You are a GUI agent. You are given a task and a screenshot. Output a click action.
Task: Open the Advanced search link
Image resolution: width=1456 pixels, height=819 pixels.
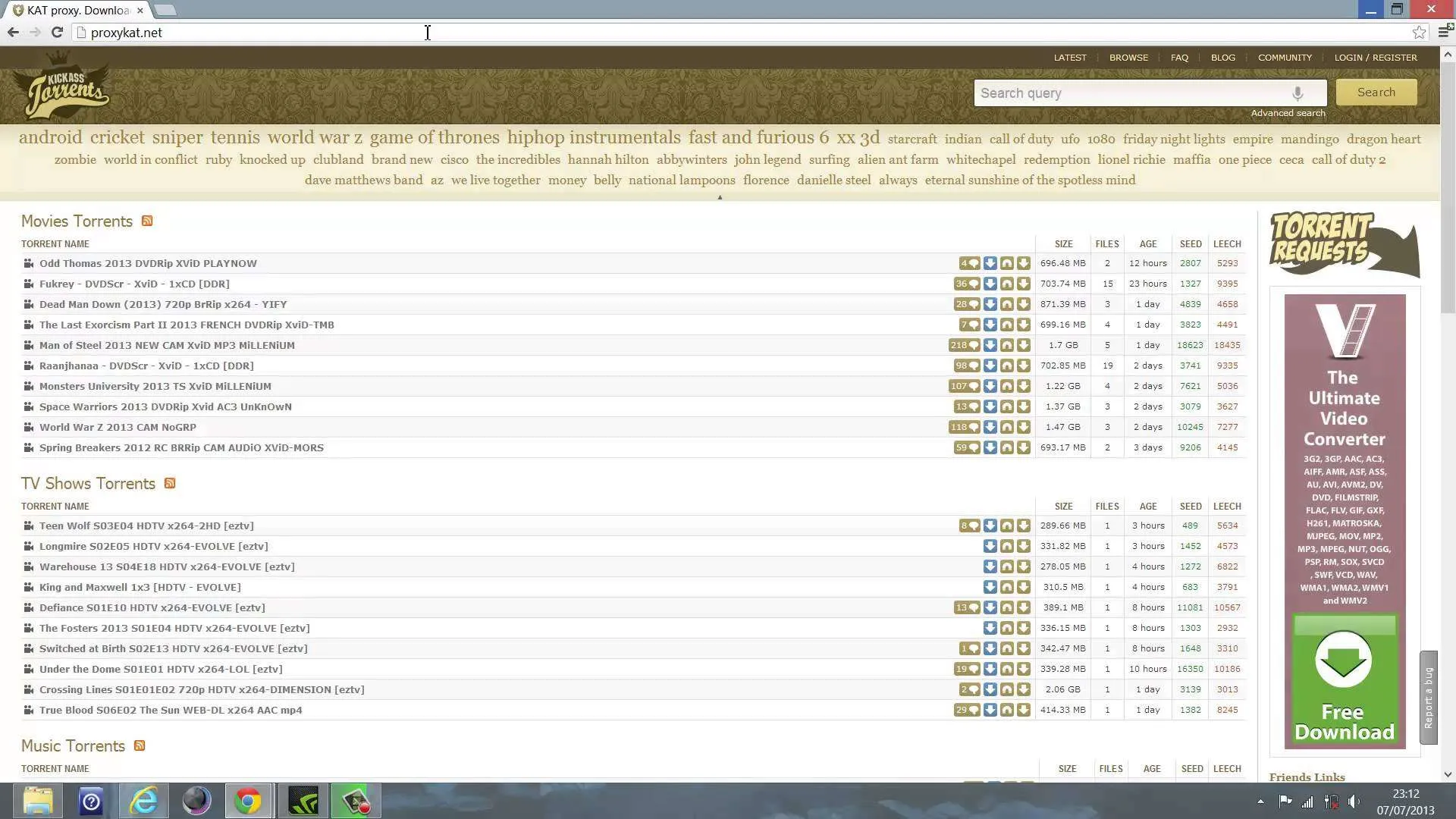pos(1288,113)
